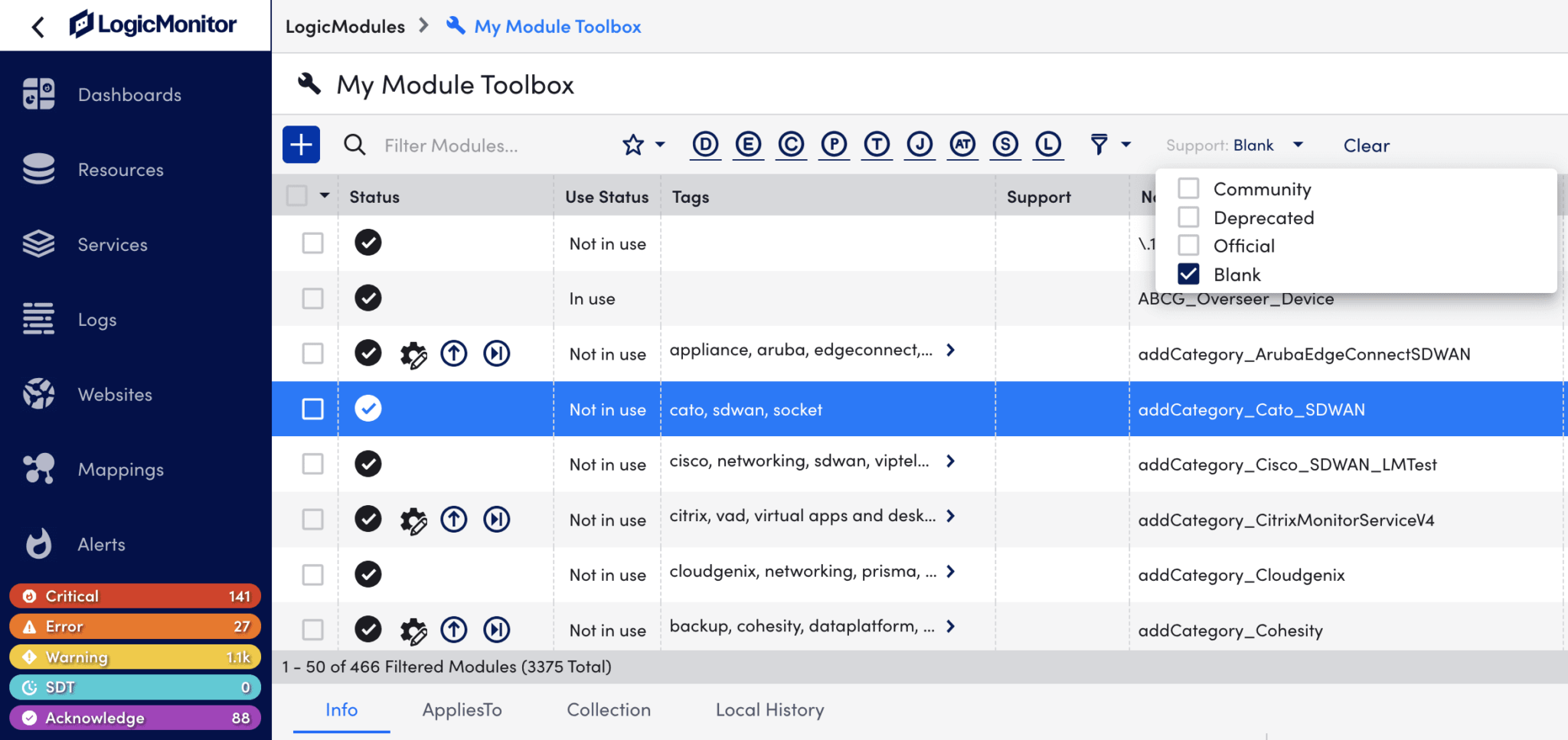Select the AT module type filter icon

pyautogui.click(x=962, y=144)
